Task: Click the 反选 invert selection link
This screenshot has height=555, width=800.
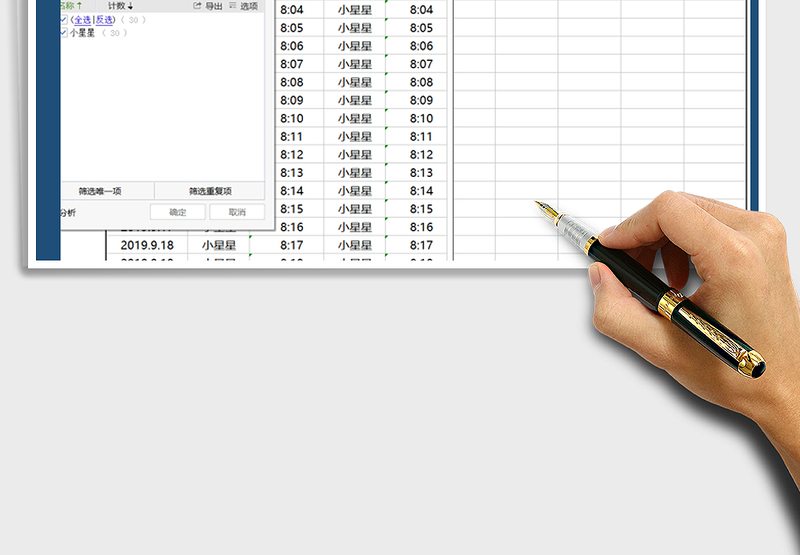Action: [x=104, y=20]
